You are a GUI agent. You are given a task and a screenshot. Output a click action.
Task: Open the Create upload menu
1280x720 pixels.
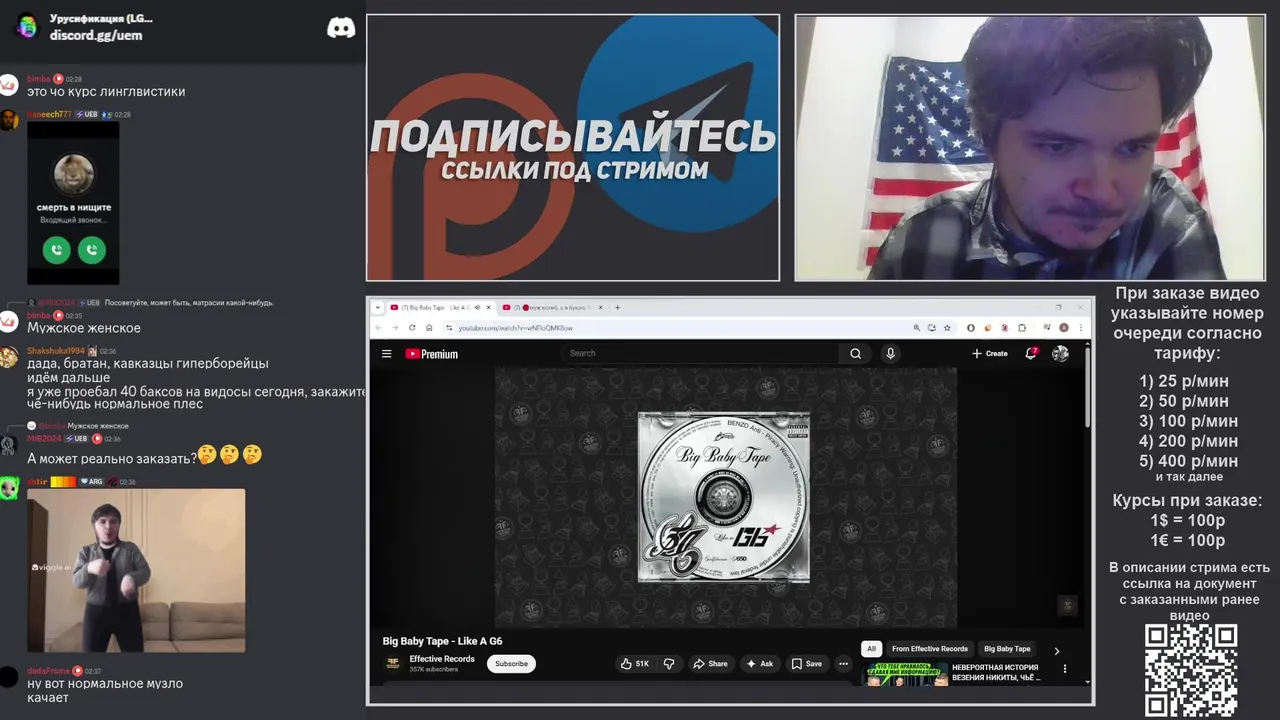click(989, 353)
